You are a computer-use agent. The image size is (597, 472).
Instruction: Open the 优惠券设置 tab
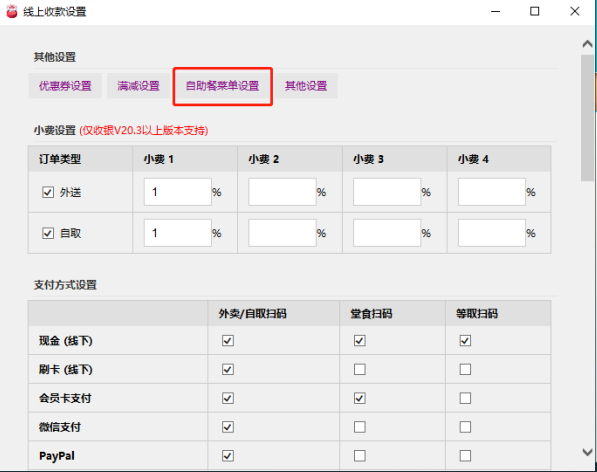(65, 86)
